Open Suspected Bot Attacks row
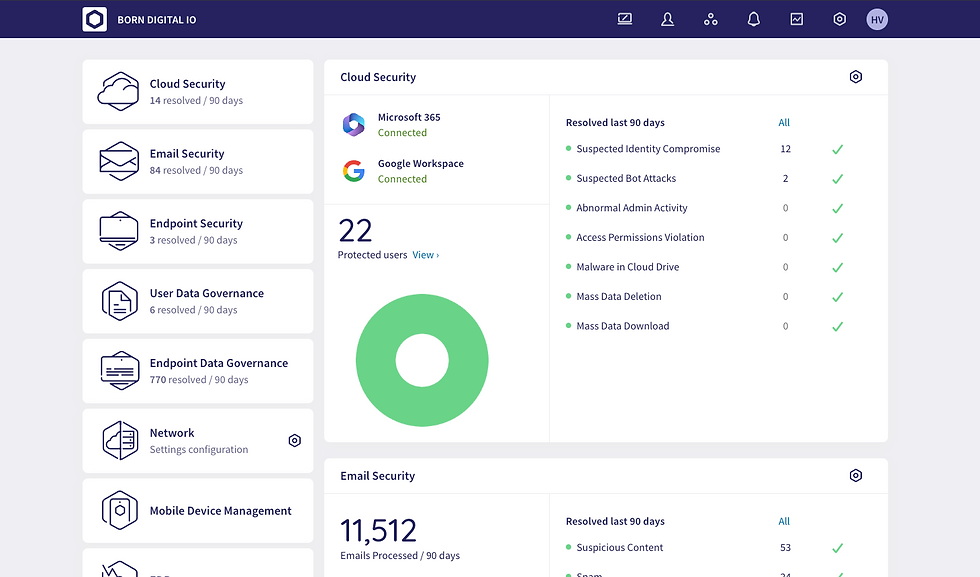Image resolution: width=980 pixels, height=577 pixels. 706,178
